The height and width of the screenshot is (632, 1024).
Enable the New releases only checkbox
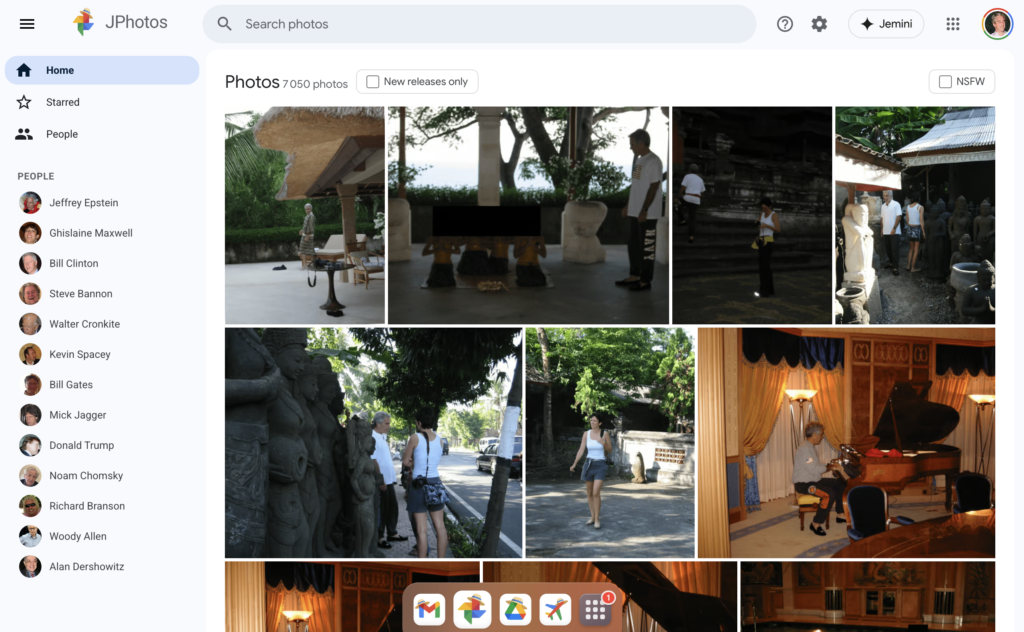click(x=373, y=82)
